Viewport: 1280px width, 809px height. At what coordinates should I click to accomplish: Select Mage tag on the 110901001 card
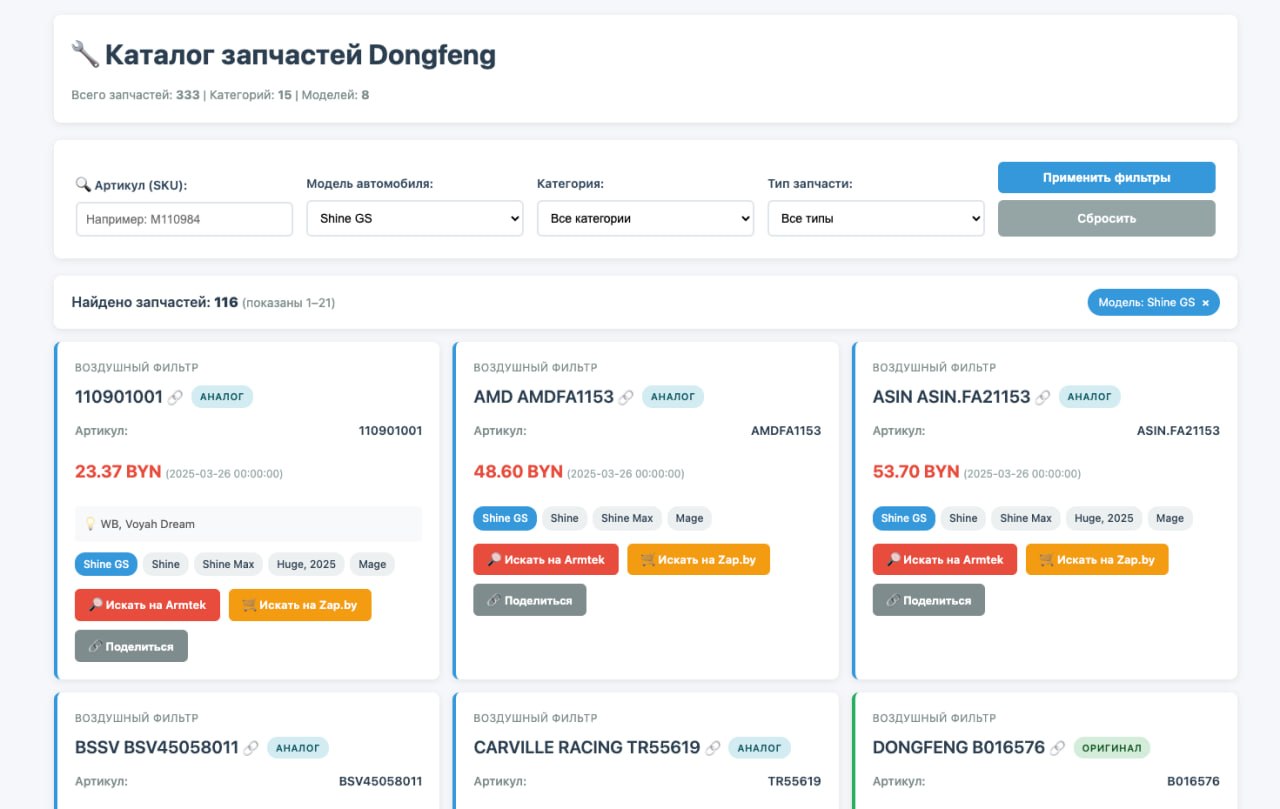coord(372,564)
